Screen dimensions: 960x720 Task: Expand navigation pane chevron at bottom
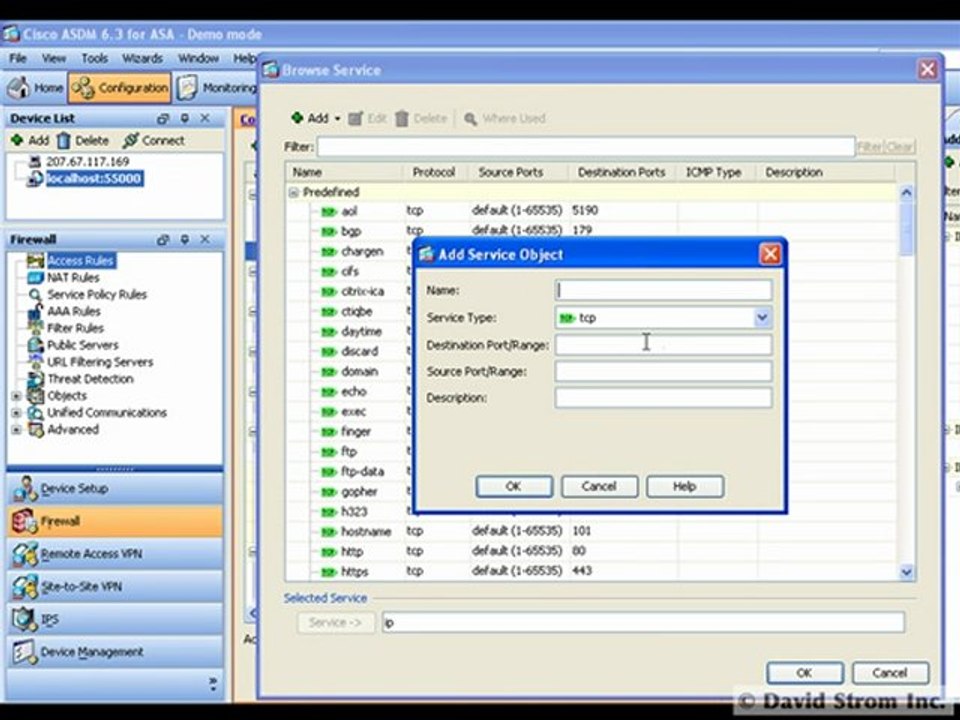coord(212,684)
